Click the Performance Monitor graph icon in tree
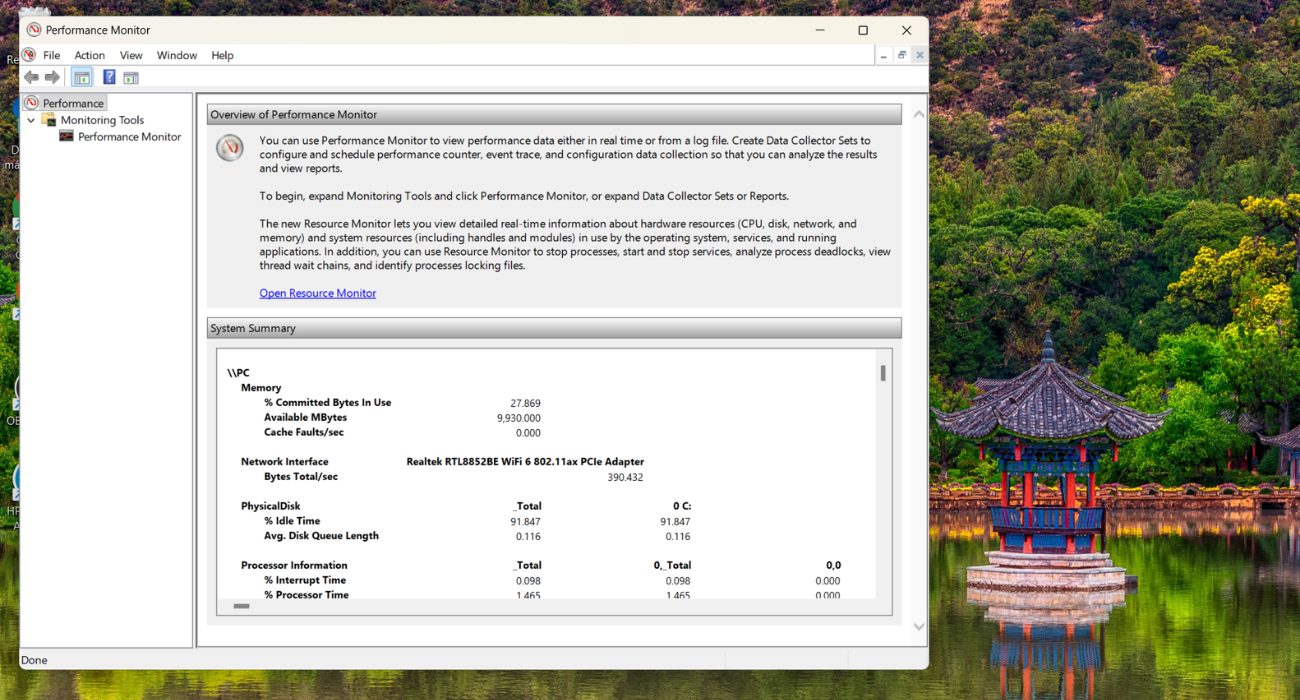Image resolution: width=1300 pixels, height=700 pixels. [67, 136]
